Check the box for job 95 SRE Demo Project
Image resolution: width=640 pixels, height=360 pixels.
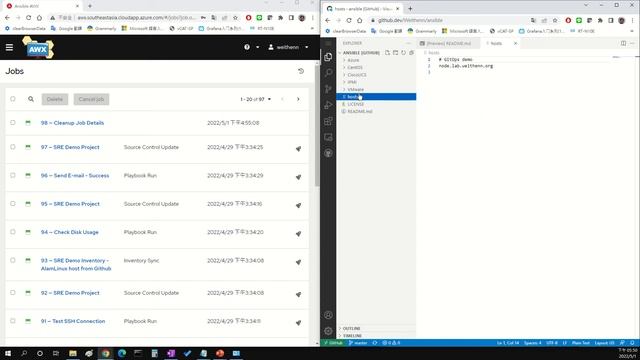(x=13, y=203)
